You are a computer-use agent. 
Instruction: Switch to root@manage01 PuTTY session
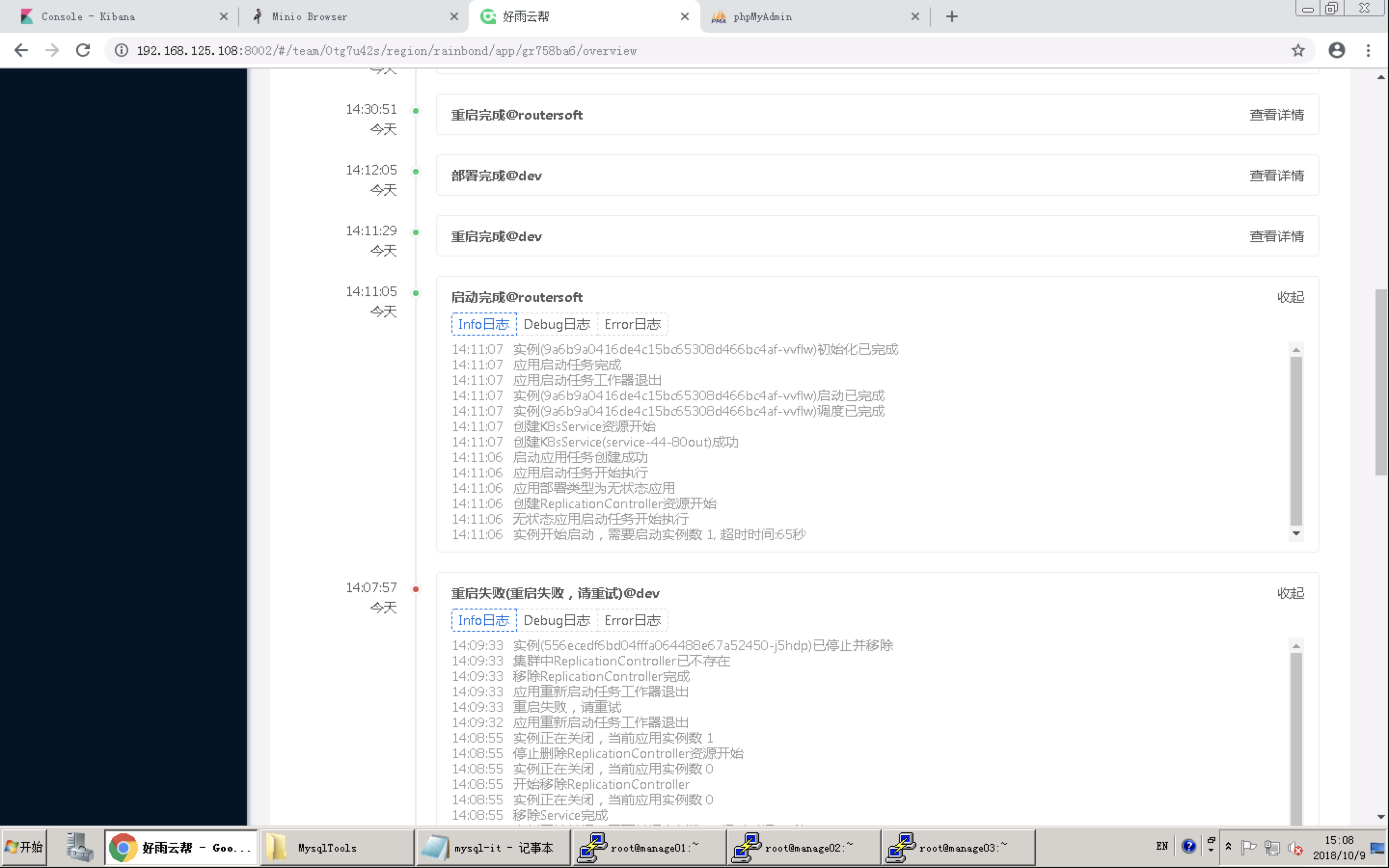649,847
